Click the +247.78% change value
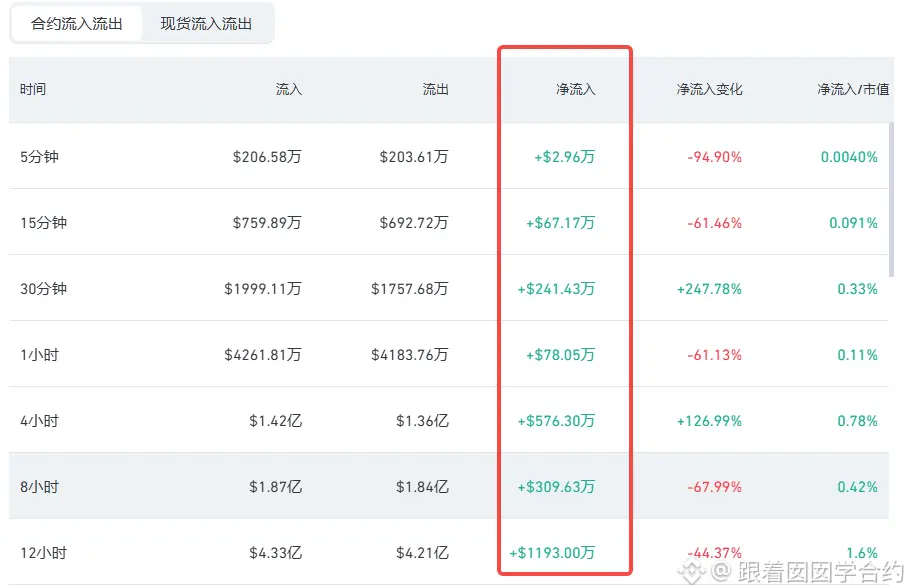 point(709,289)
